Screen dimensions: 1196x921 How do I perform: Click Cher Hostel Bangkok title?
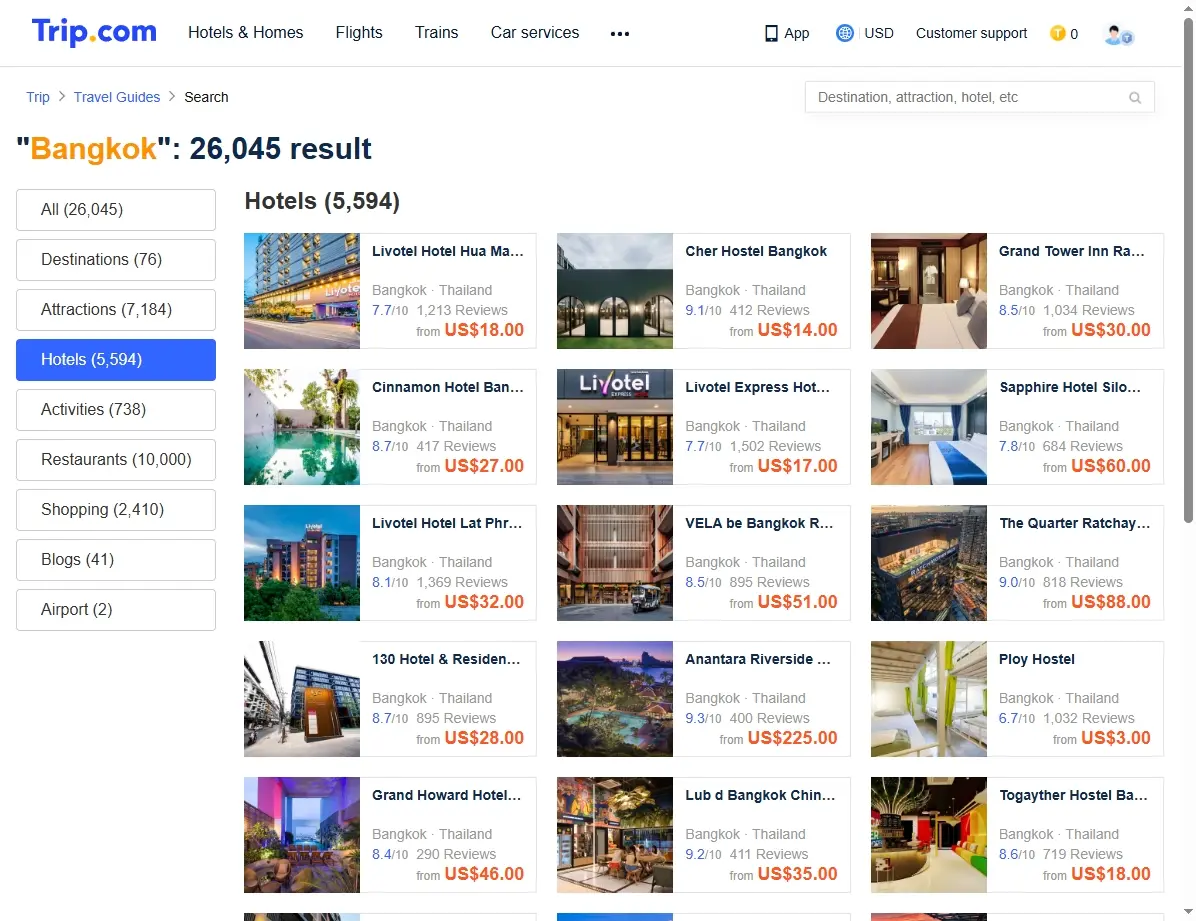click(756, 251)
